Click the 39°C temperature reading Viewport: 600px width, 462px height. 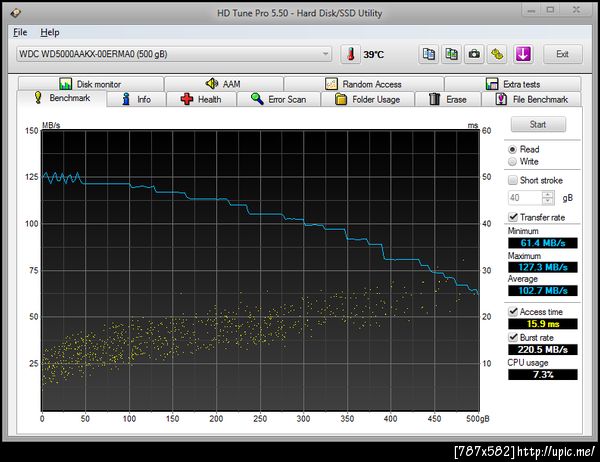pos(373,54)
